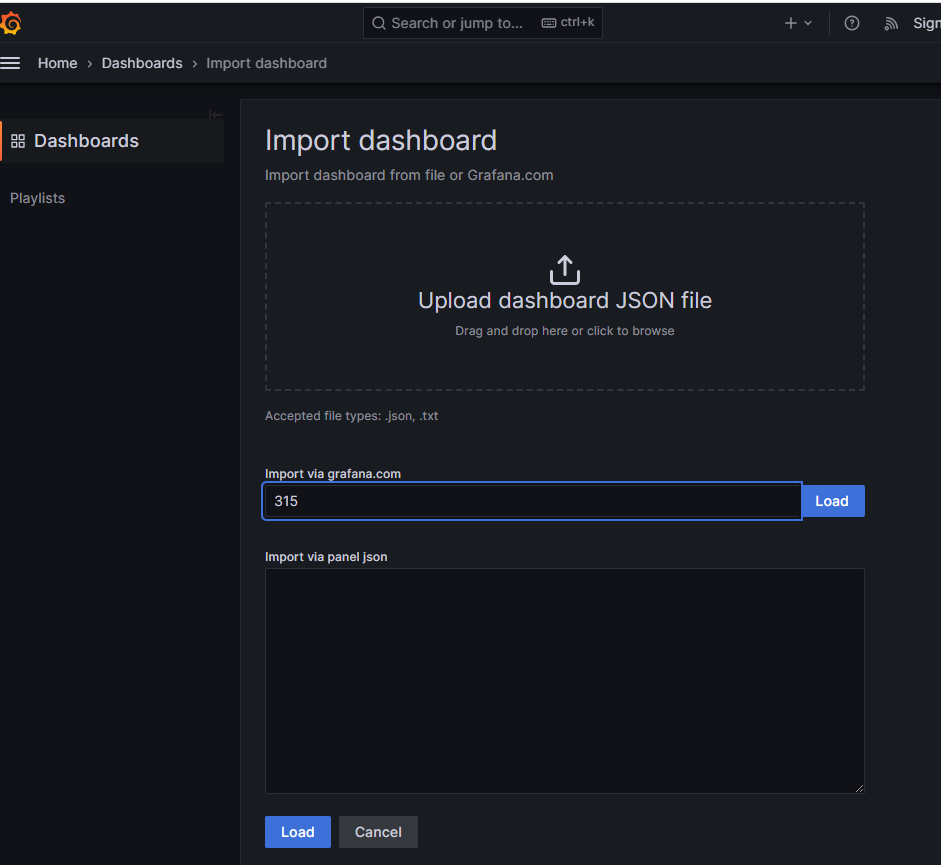Image resolution: width=941 pixels, height=865 pixels.
Task: Cancel the dashboard import
Action: click(x=378, y=832)
